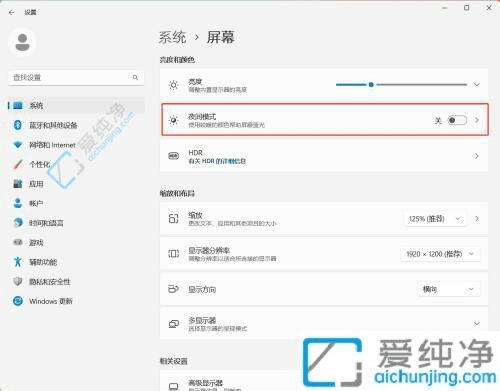
Task: Click the back arrow in Settings header
Action: [x=12, y=12]
